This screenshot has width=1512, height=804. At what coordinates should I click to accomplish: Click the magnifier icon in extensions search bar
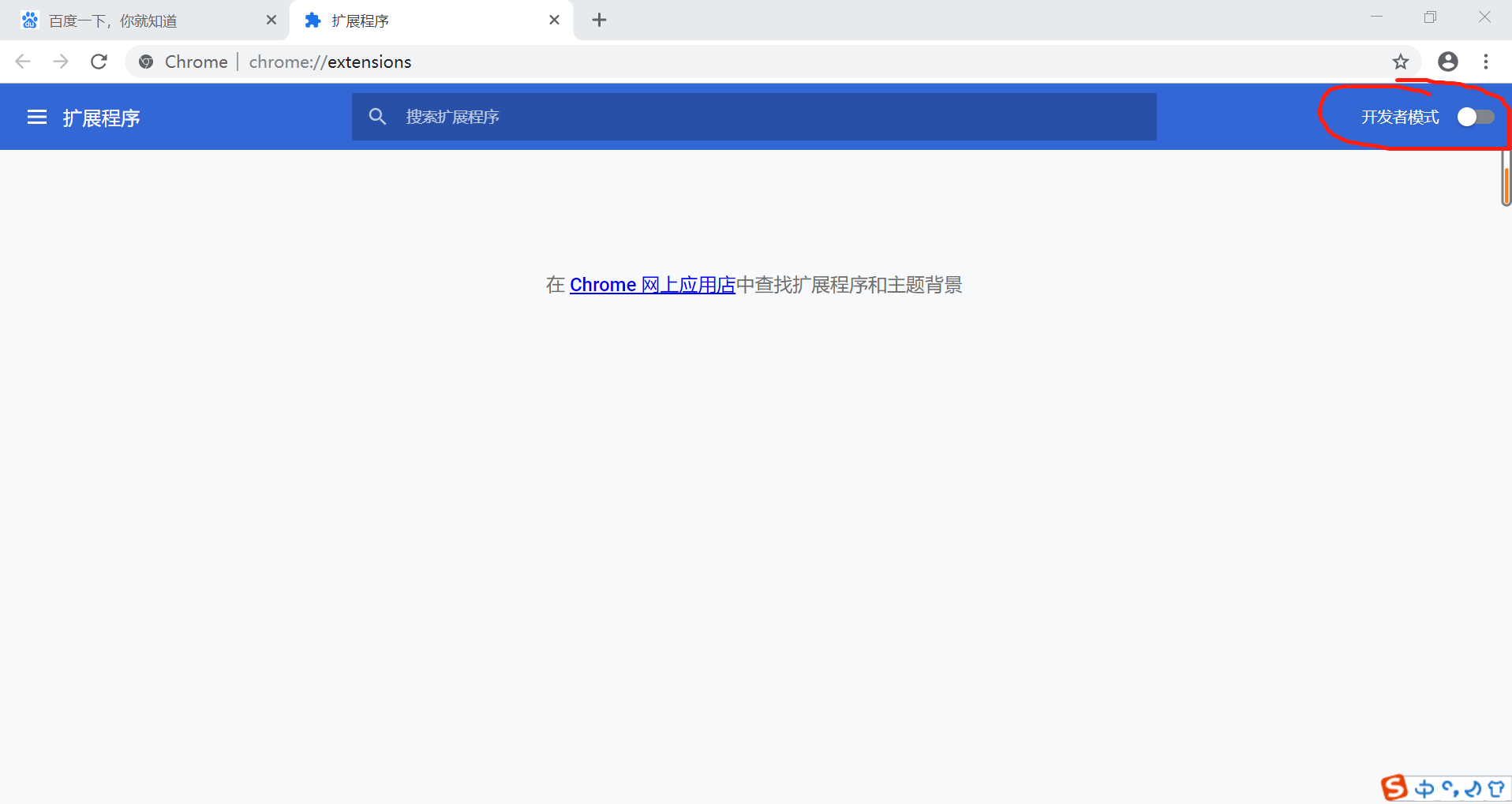378,116
